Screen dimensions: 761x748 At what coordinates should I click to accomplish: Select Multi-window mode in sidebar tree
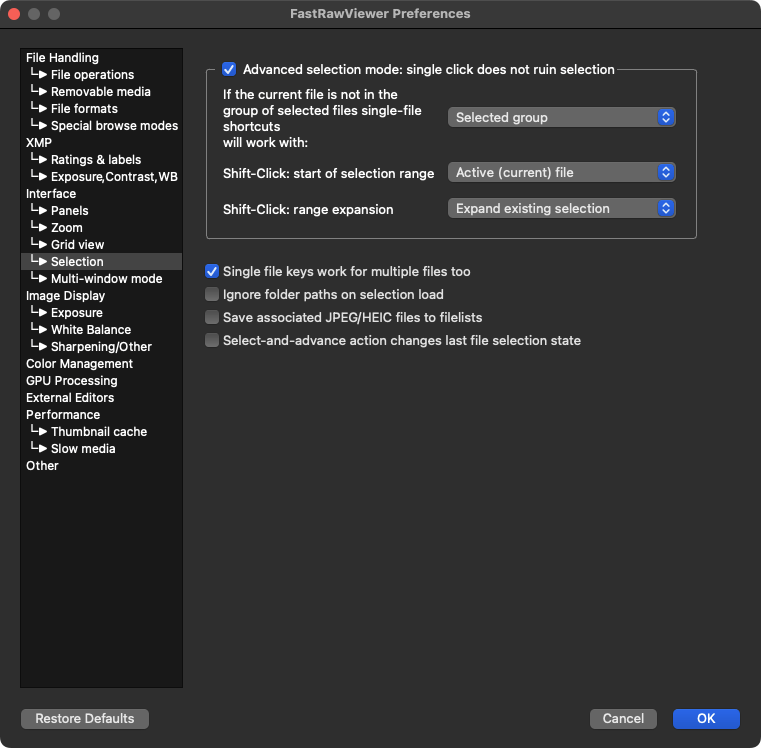(106, 279)
